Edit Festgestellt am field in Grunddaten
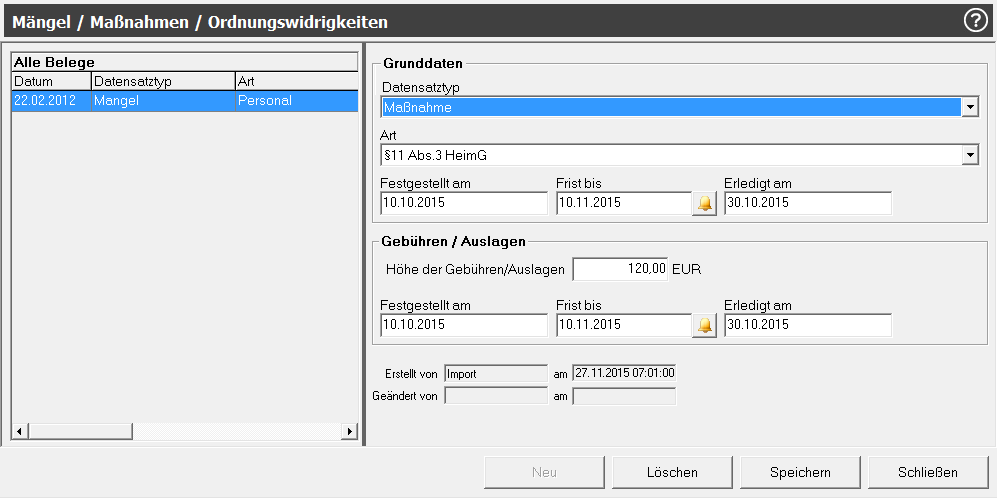The image size is (997, 499). pos(464,203)
